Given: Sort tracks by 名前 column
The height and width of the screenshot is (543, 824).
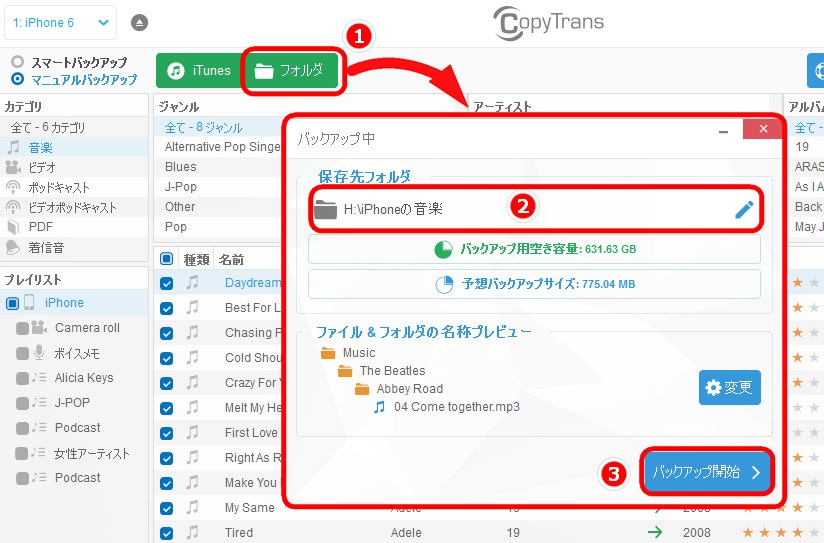Looking at the screenshot, I should (231, 259).
